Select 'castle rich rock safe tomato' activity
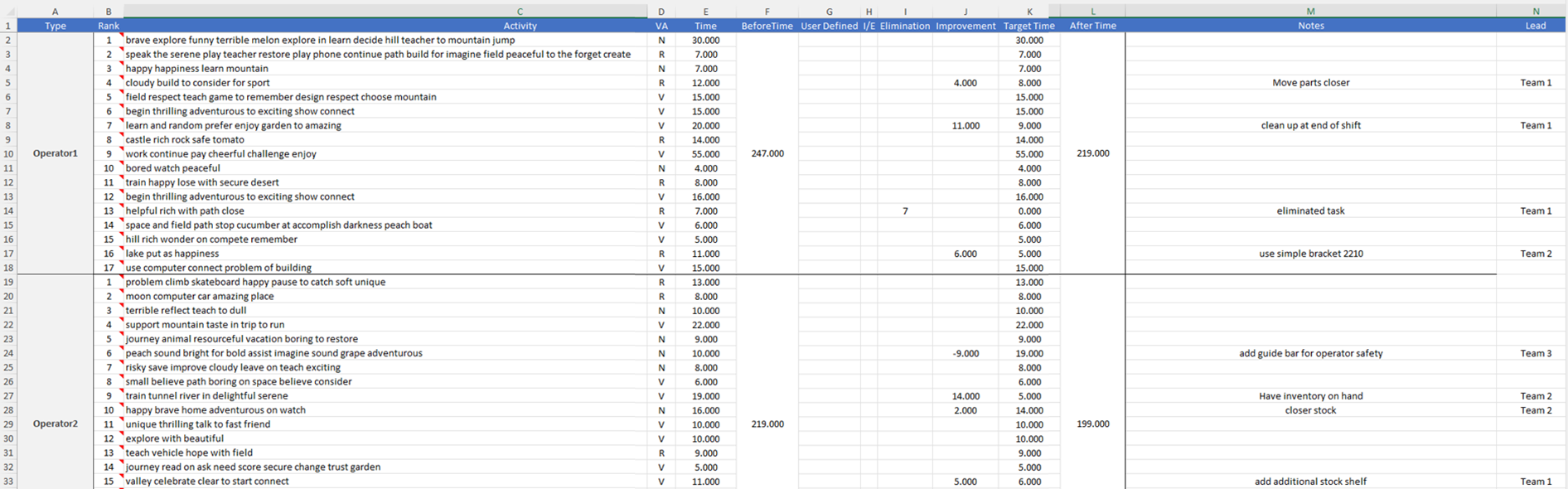The width and height of the screenshot is (1568, 489). 185,139
